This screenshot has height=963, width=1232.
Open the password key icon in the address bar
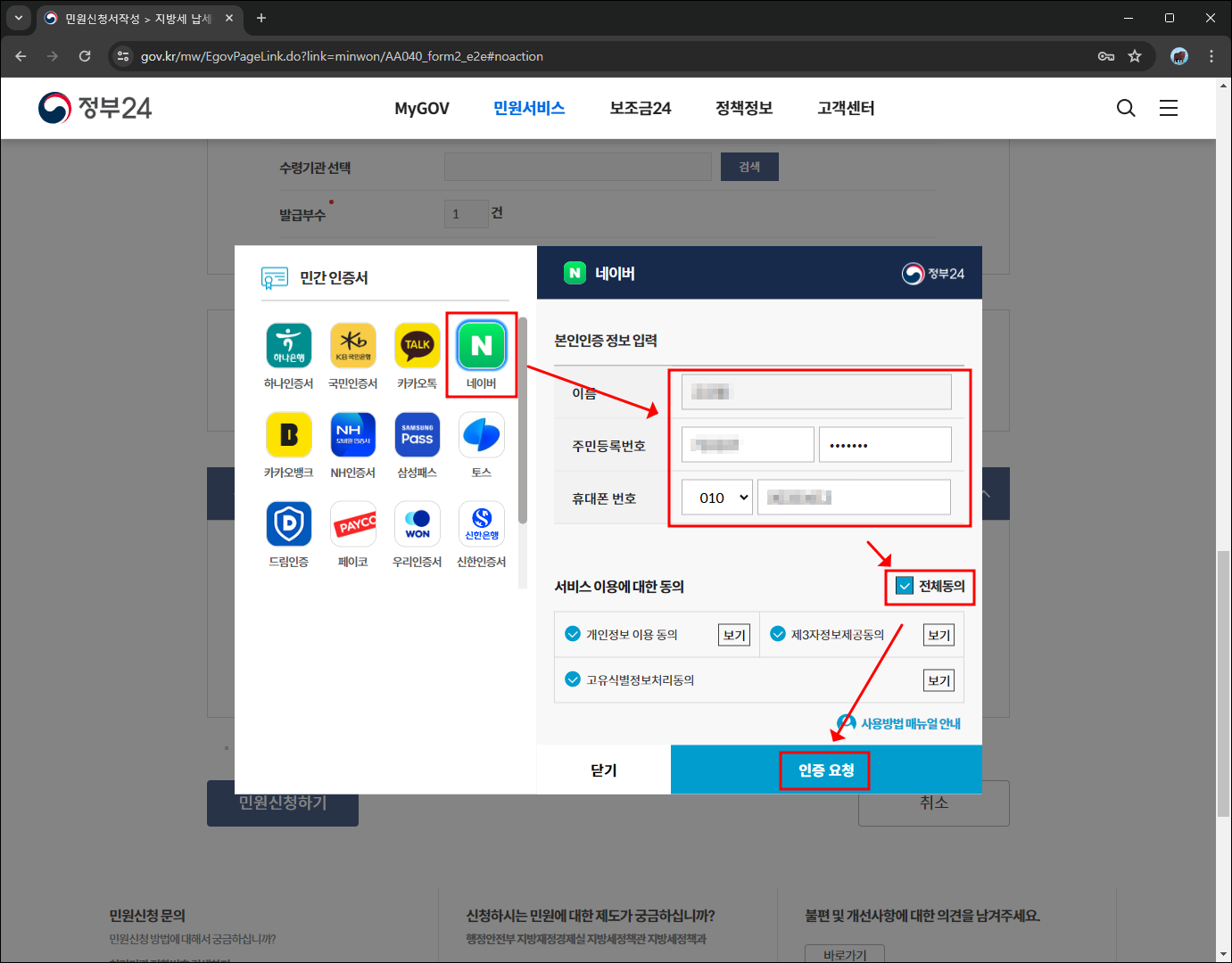(1106, 56)
